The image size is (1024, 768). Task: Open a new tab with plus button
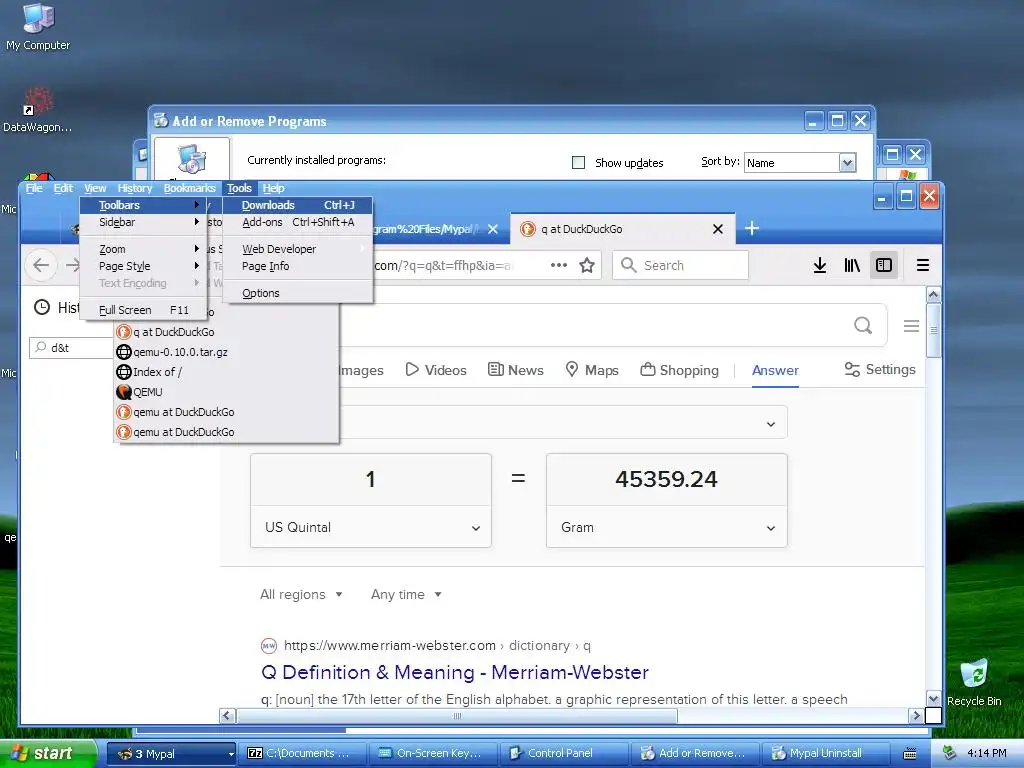click(752, 229)
